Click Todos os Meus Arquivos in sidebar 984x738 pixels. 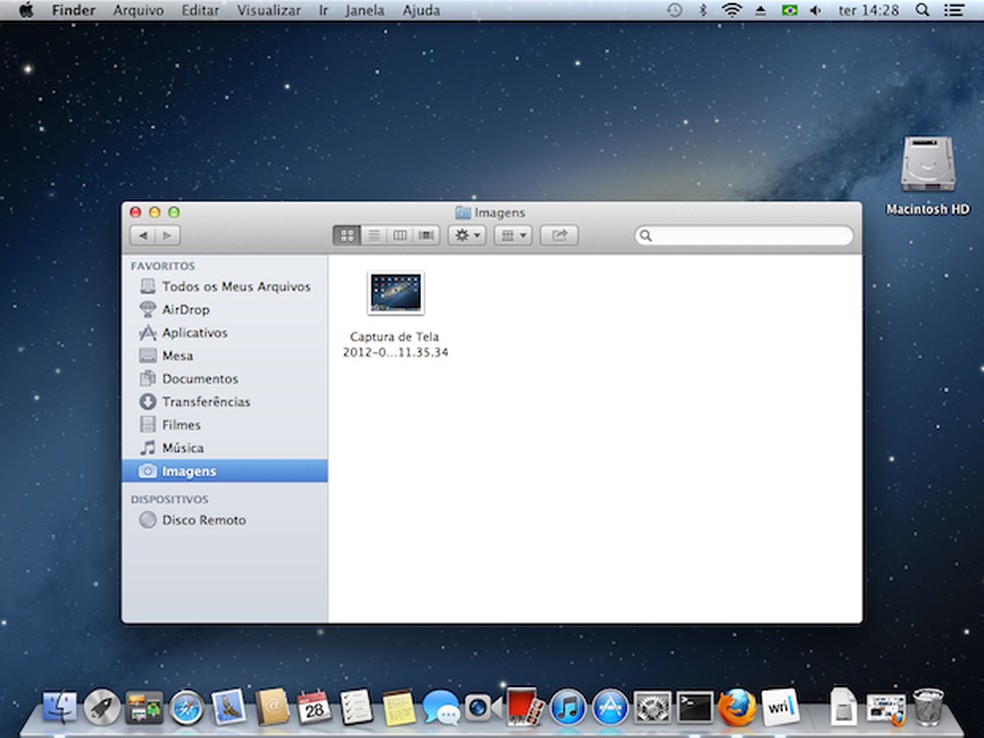(235, 287)
